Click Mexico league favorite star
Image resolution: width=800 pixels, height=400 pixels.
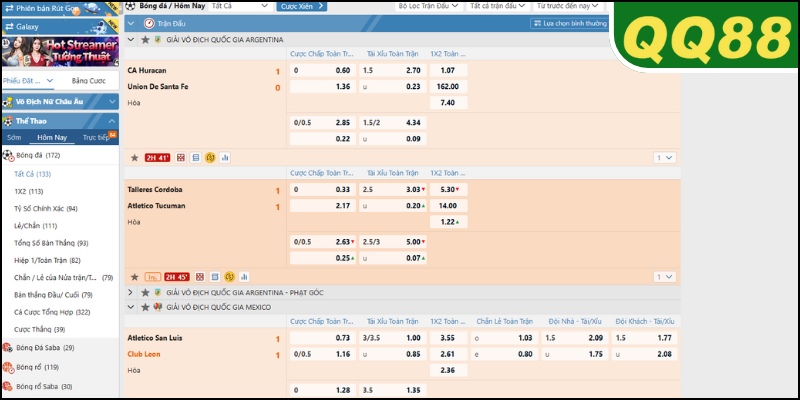click(x=145, y=307)
